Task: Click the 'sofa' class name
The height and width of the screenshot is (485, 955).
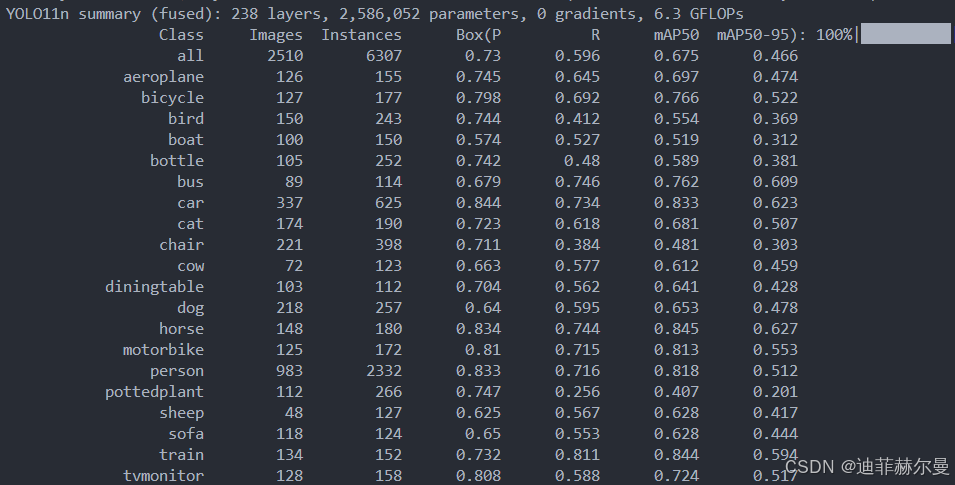Action: [x=186, y=434]
